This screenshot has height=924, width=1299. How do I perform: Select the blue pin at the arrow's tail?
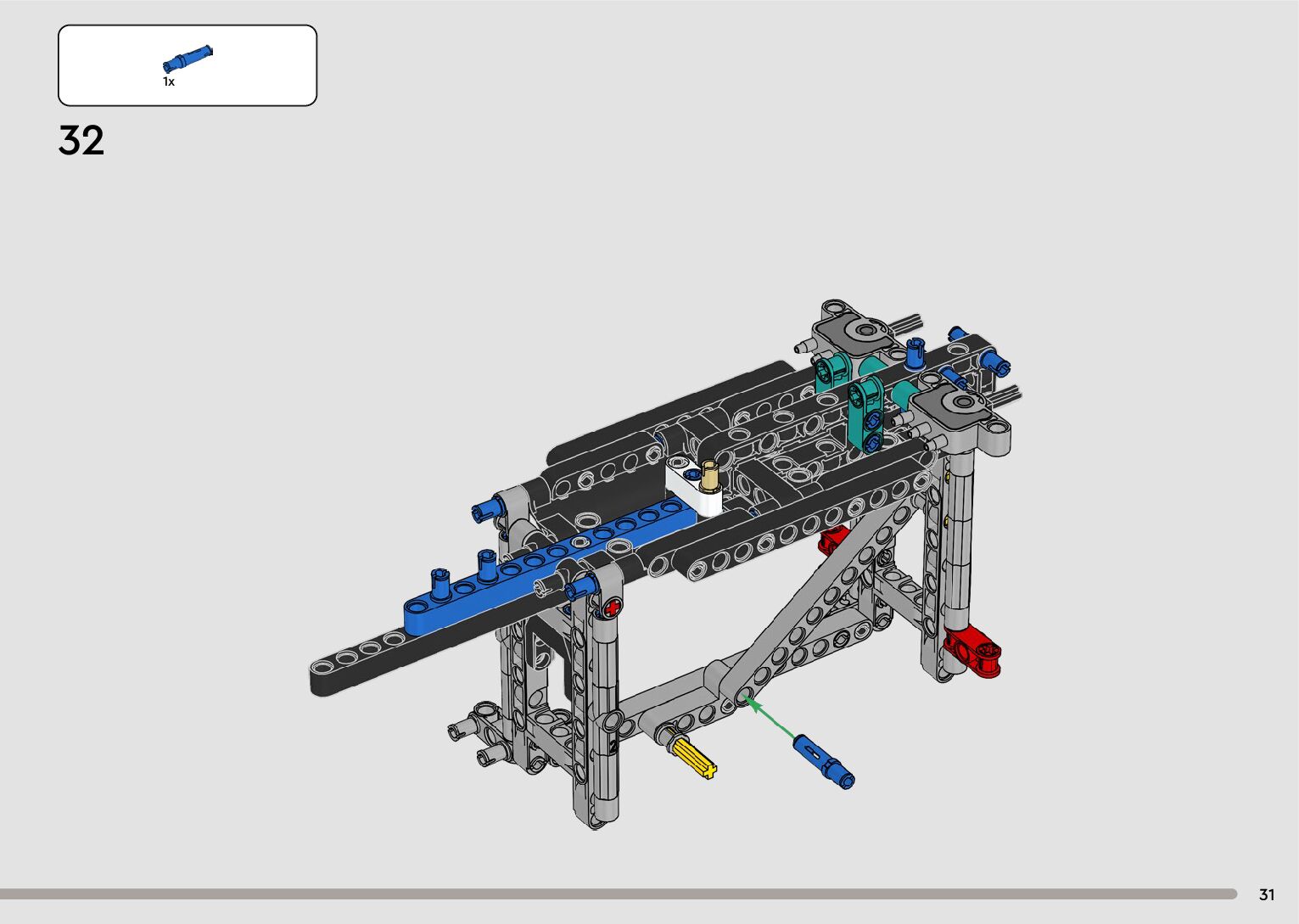coord(823,761)
